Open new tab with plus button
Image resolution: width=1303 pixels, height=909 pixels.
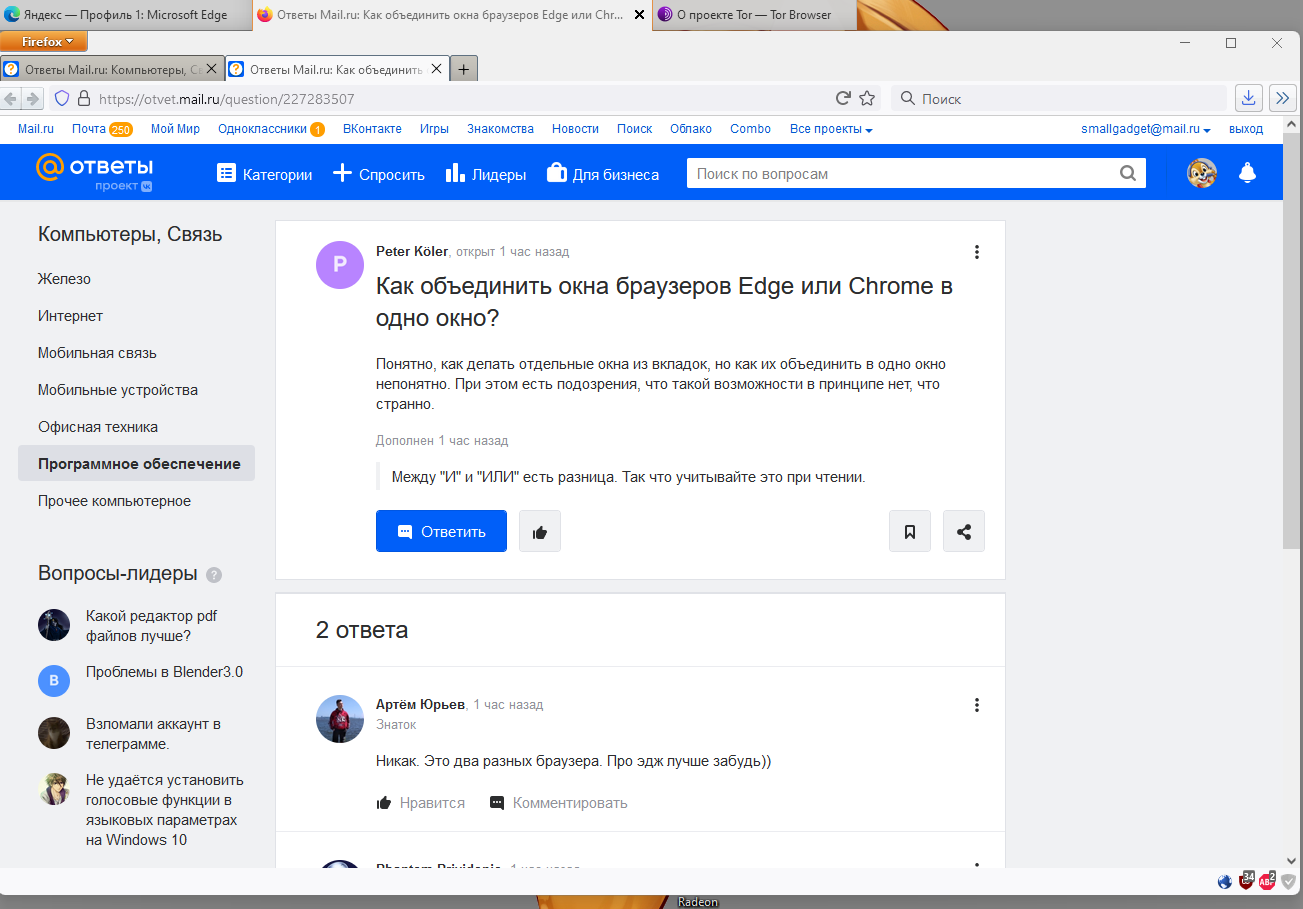pyautogui.click(x=464, y=69)
